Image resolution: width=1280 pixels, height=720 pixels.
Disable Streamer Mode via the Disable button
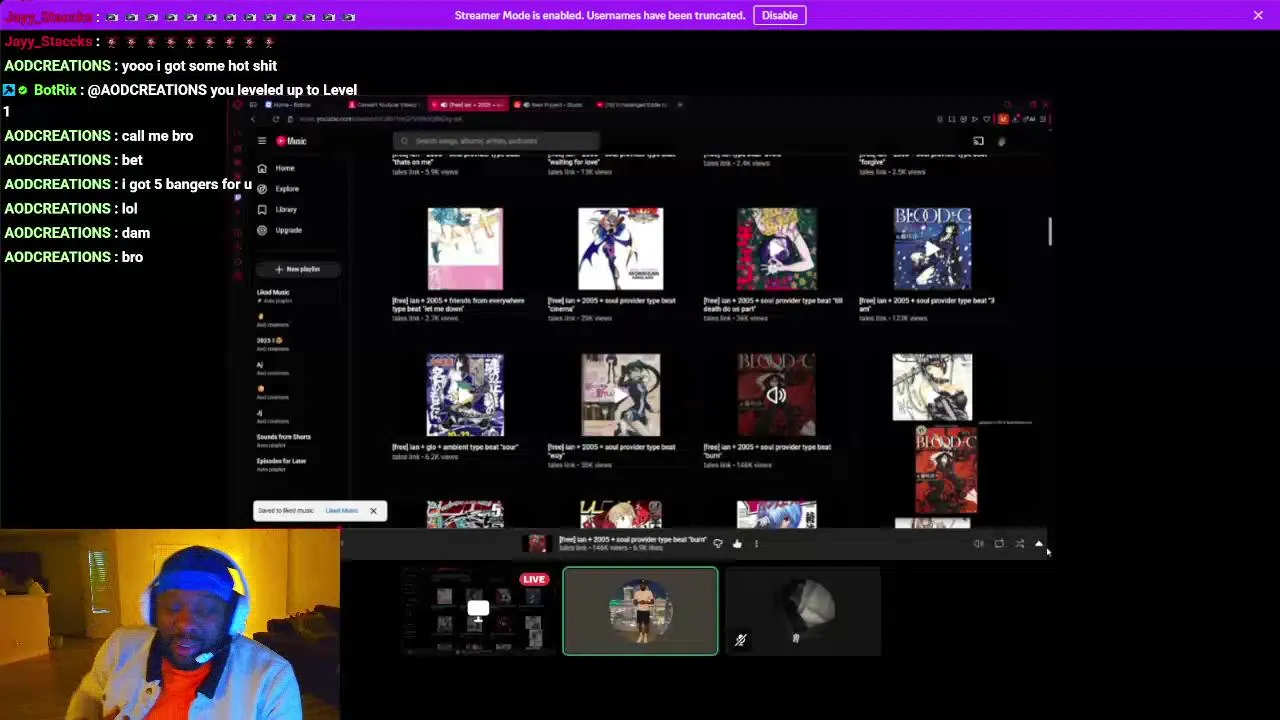(x=779, y=15)
